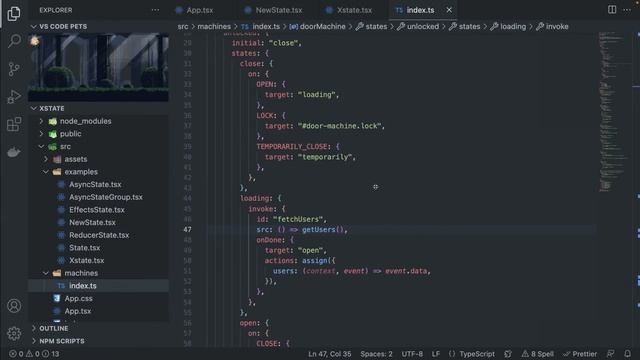Click the pet in VS Code Pets panel

tap(35, 40)
